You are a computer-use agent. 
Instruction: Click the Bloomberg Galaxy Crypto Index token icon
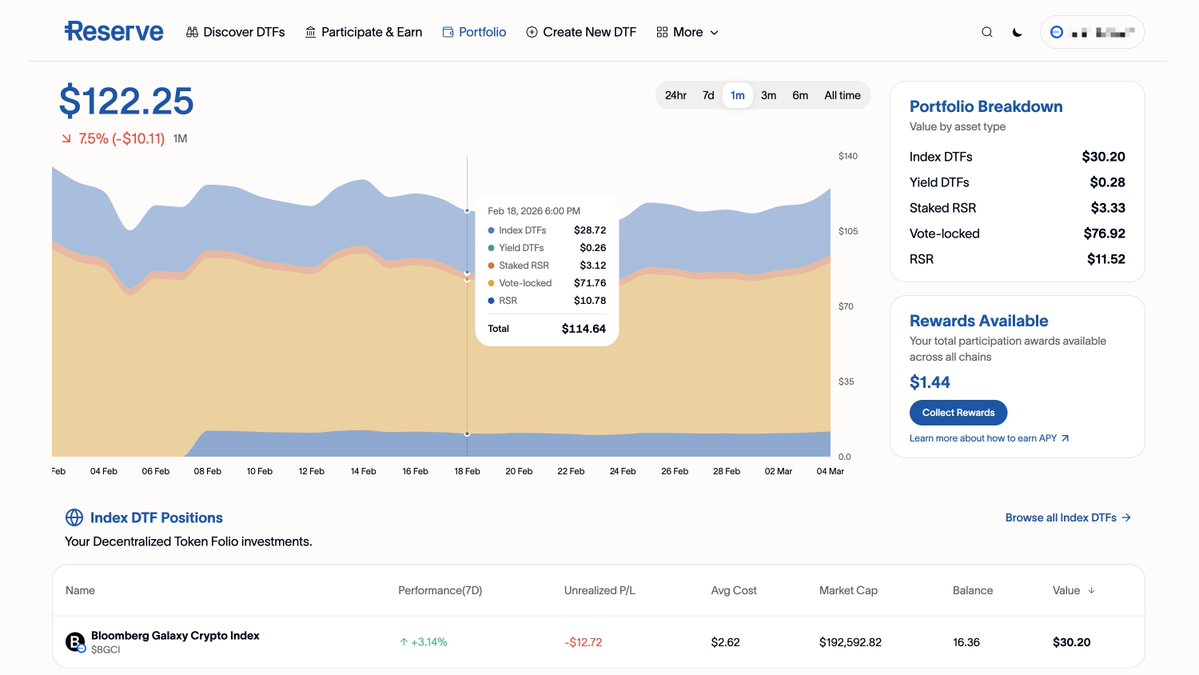pyautogui.click(x=75, y=642)
